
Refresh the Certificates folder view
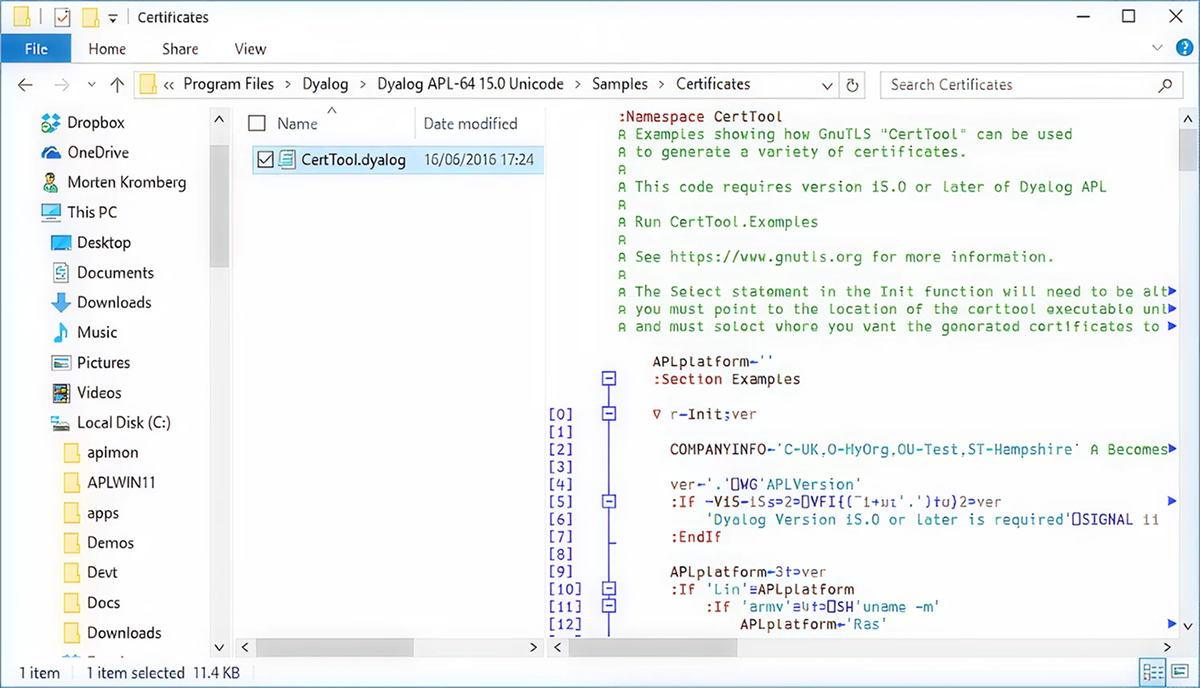tap(852, 85)
